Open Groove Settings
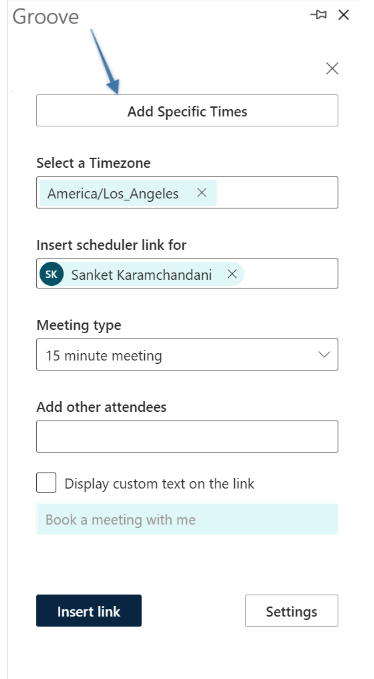This screenshot has height=679, width=374. coord(291,611)
